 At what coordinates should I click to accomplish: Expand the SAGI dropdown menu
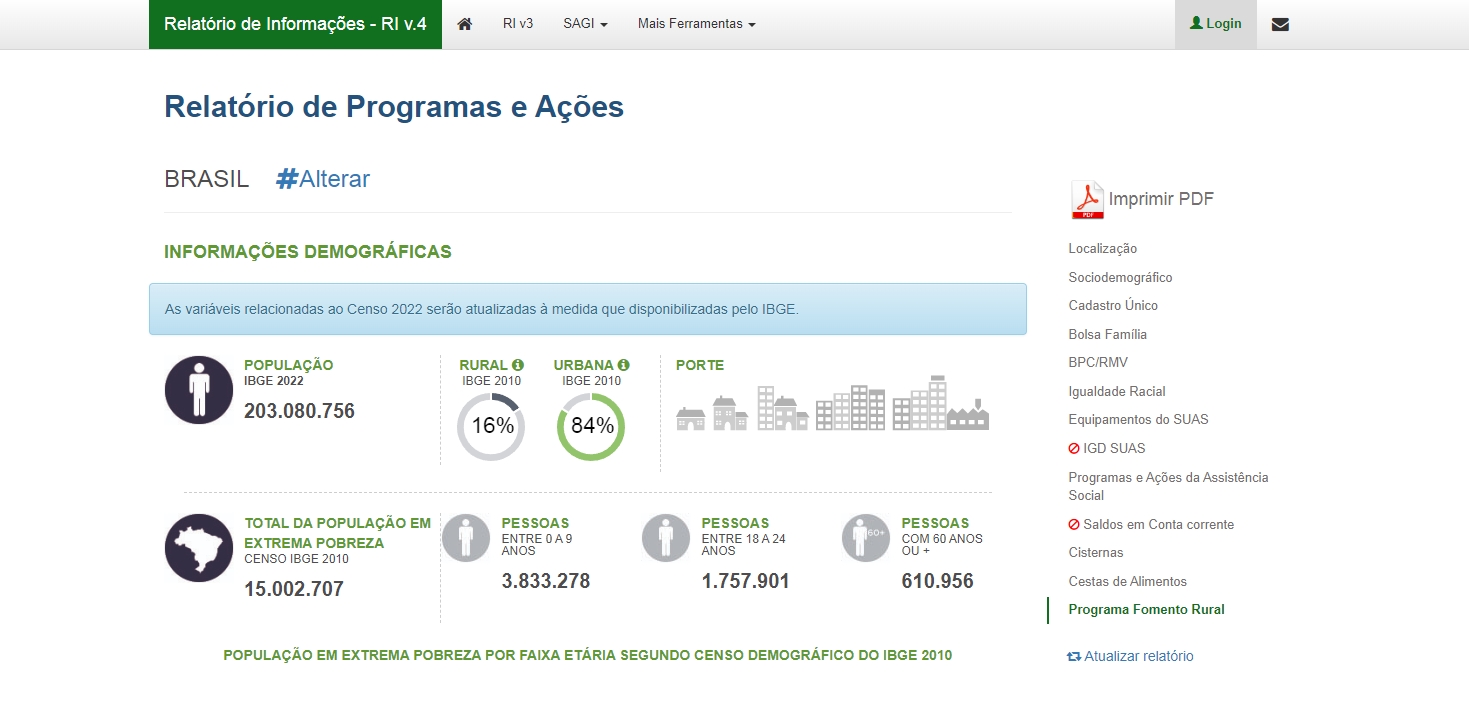pos(585,24)
